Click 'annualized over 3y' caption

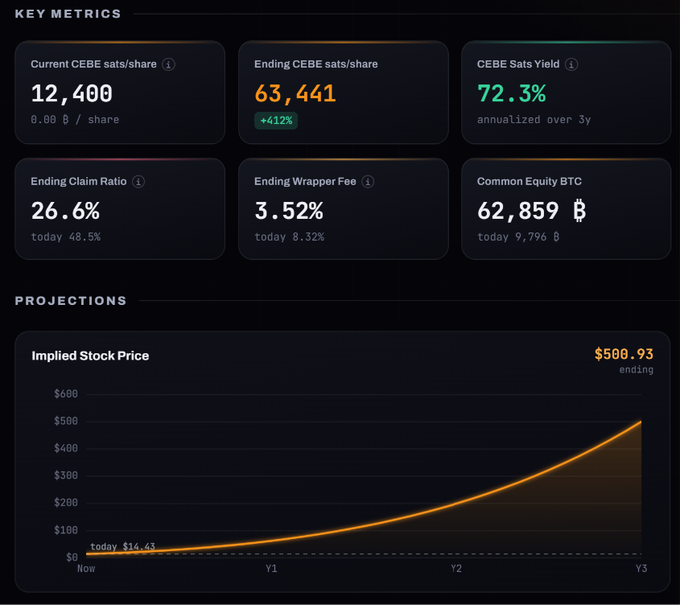[x=534, y=120]
